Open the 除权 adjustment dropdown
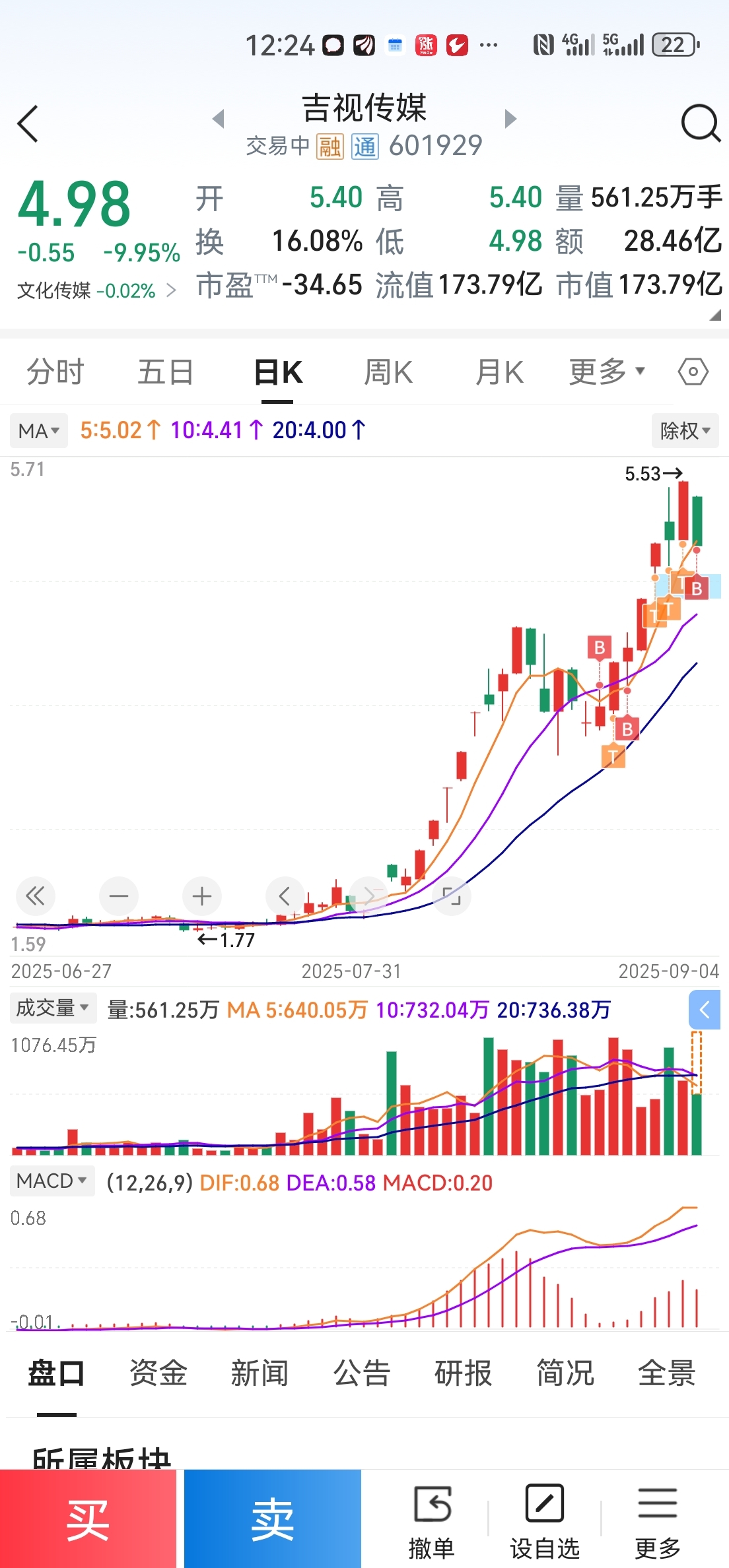This screenshot has width=729, height=1568. (x=685, y=431)
